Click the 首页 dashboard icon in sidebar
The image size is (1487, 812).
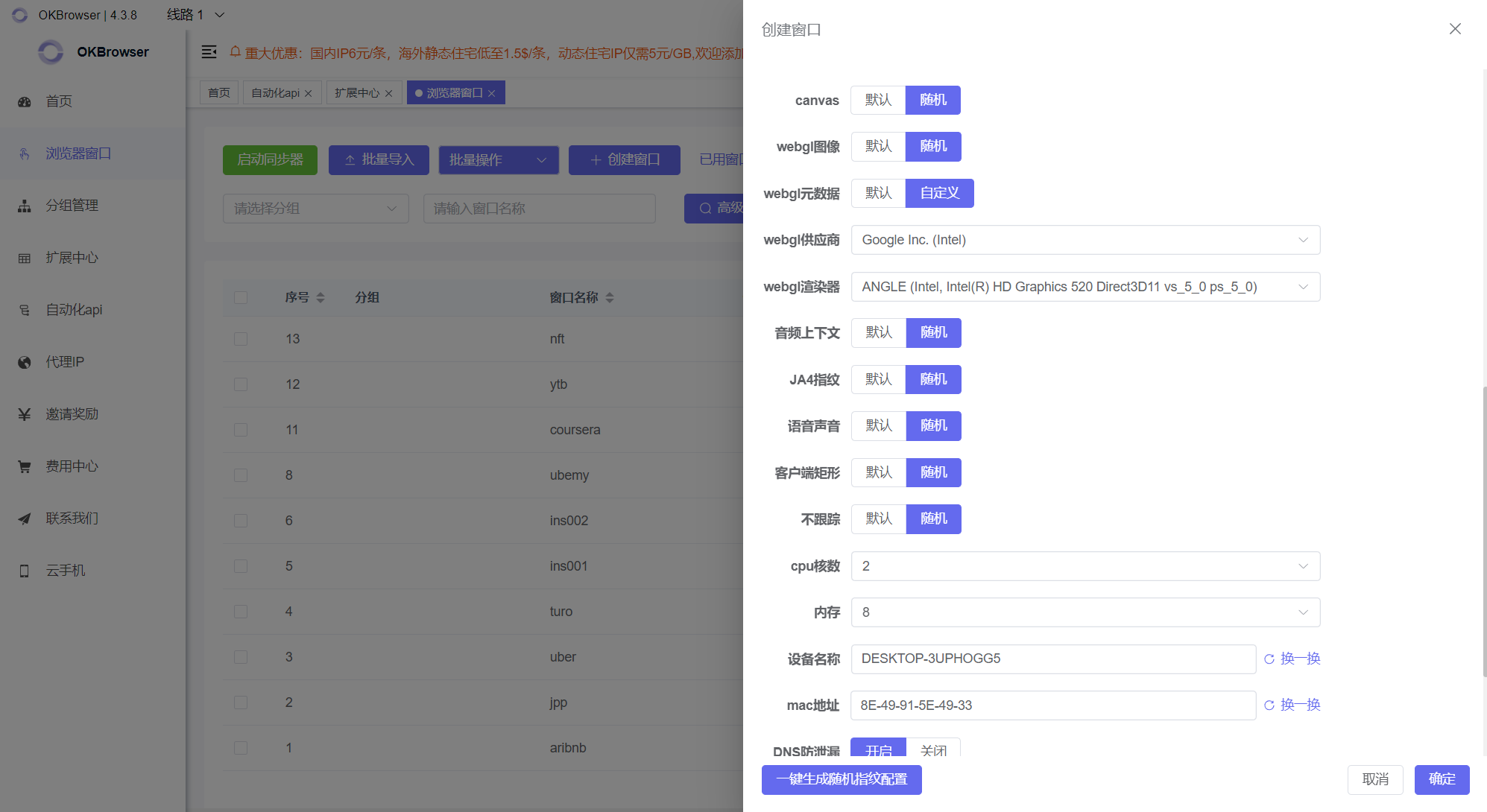tap(25, 102)
